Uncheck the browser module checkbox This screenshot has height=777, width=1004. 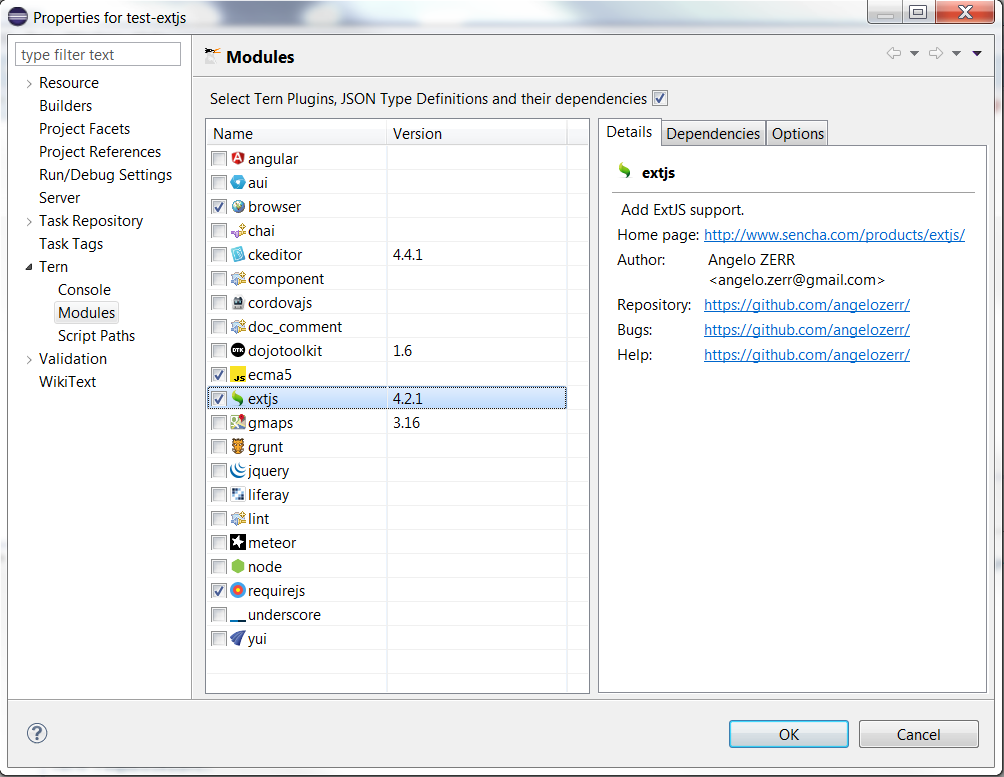(218, 206)
